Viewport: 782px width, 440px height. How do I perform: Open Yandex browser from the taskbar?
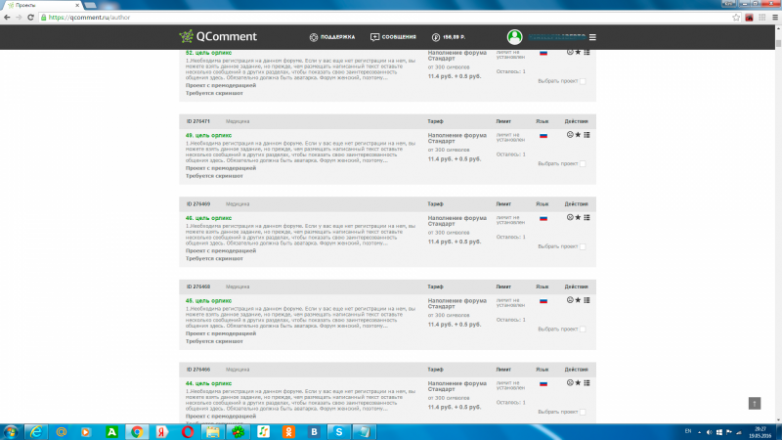(162, 432)
